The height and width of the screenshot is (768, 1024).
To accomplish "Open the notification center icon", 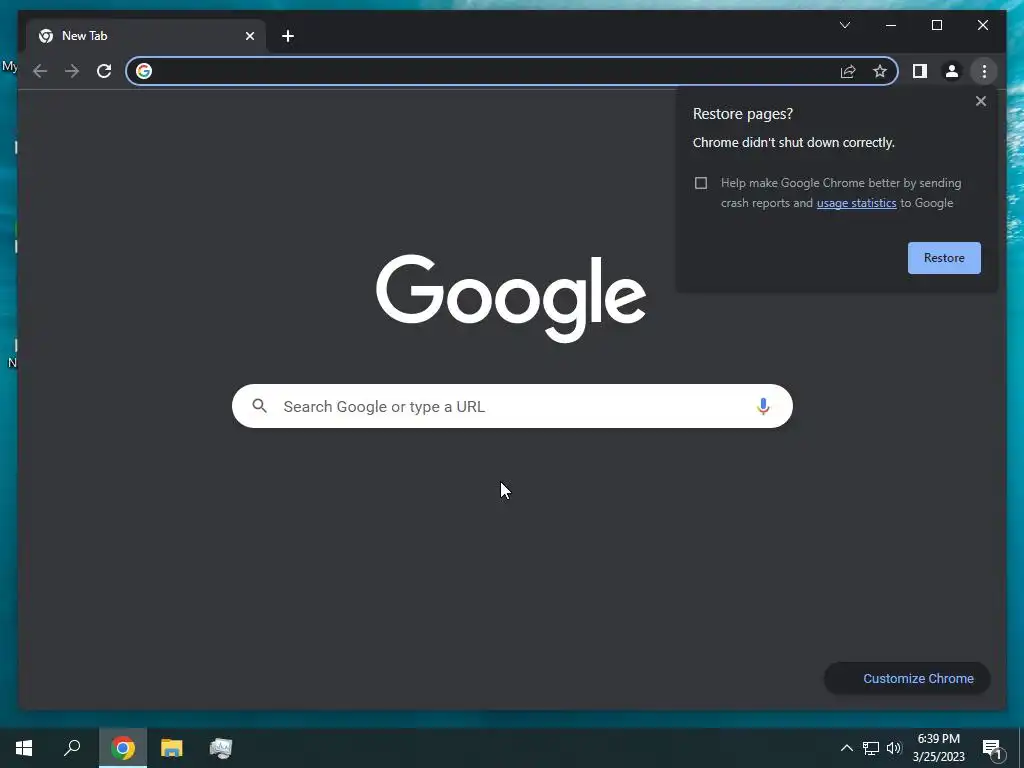I will (992, 750).
